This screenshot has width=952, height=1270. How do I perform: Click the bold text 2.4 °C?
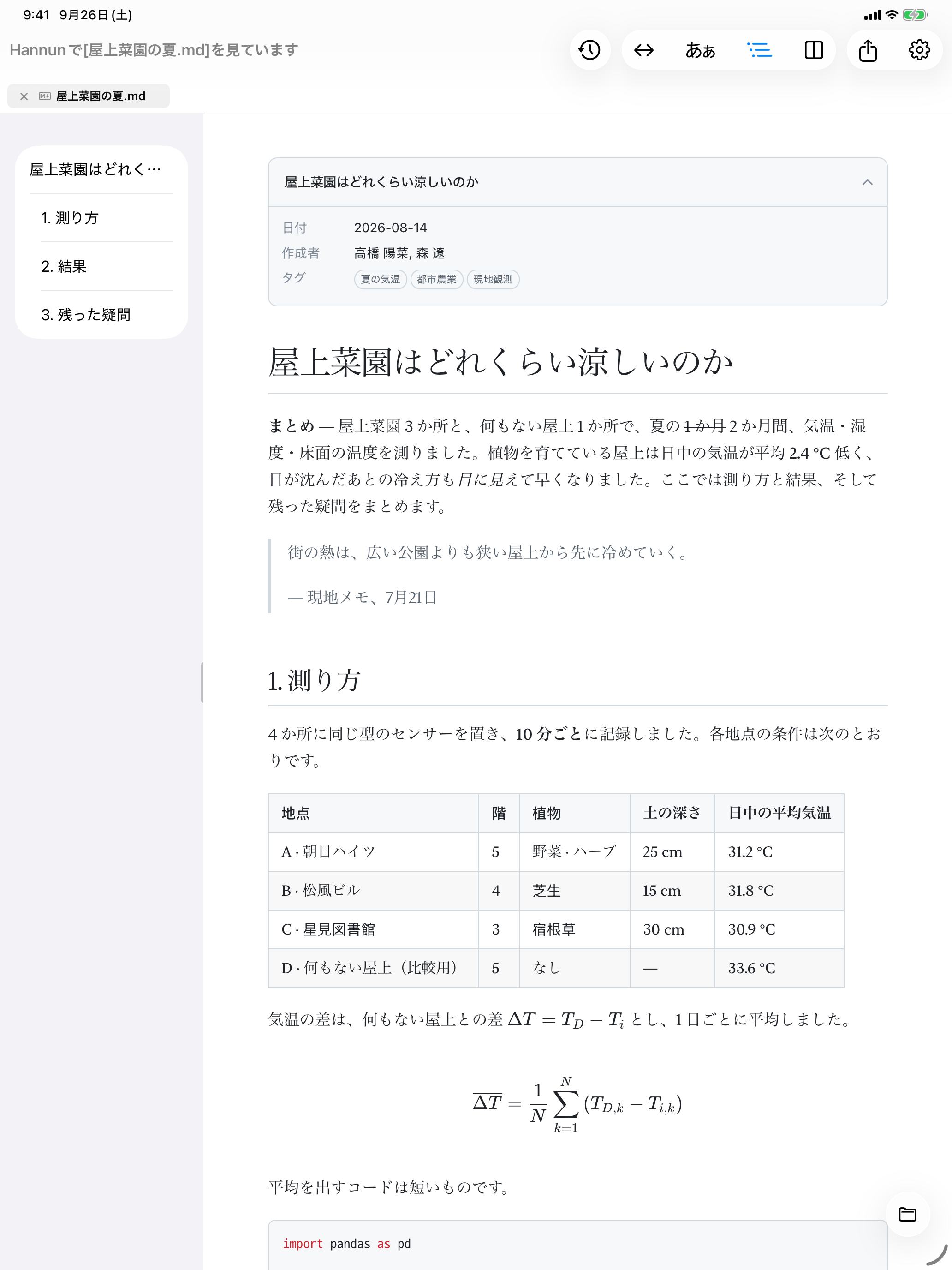point(809,453)
